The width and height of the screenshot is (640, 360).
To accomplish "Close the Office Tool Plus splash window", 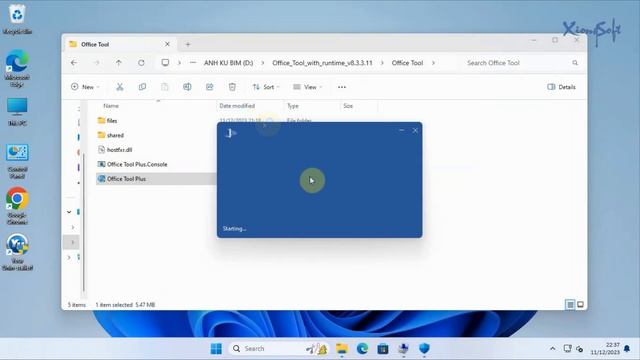I will tap(415, 131).
